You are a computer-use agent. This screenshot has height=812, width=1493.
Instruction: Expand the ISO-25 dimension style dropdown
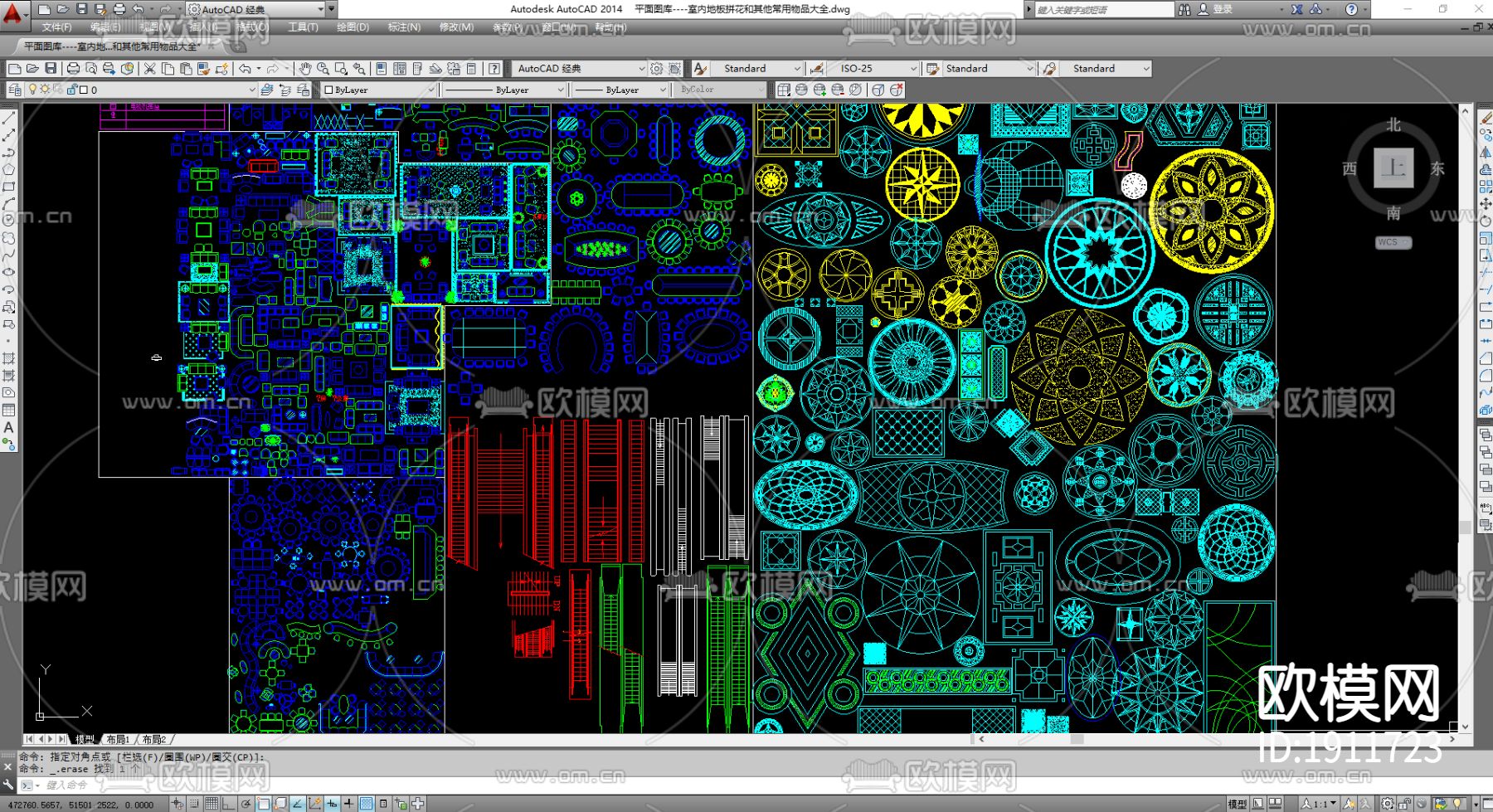tap(913, 69)
